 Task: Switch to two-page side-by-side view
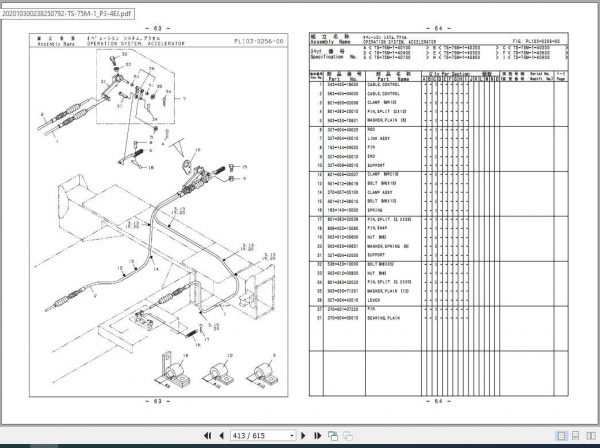click(x=591, y=436)
